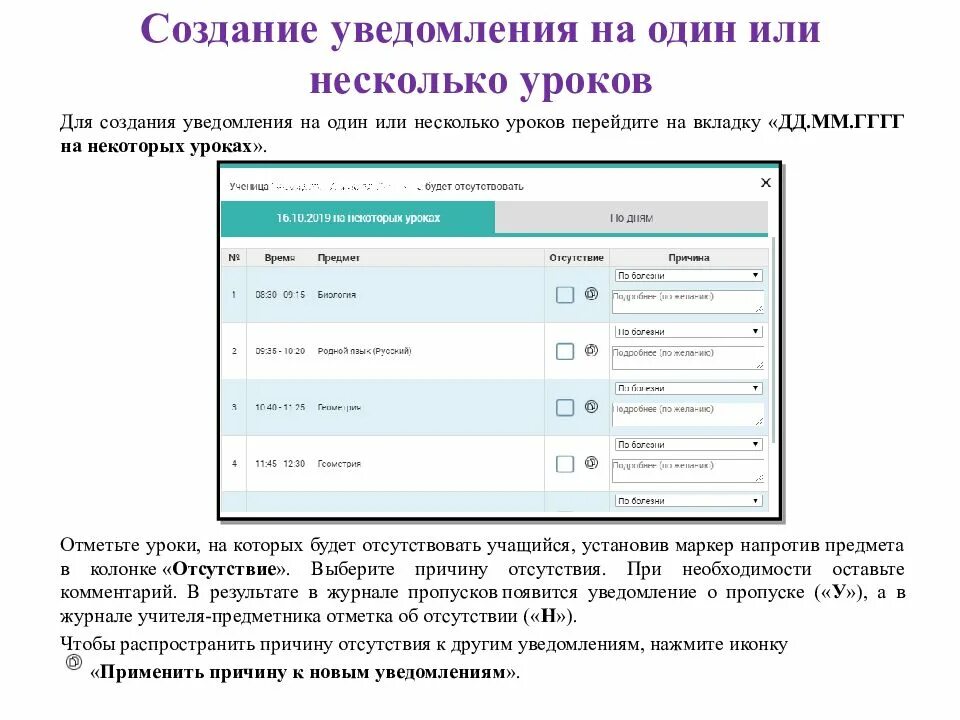This screenshot has width=960, height=720.
Task: Apply the Родной язык reason to new notifications
Action: click(591, 350)
